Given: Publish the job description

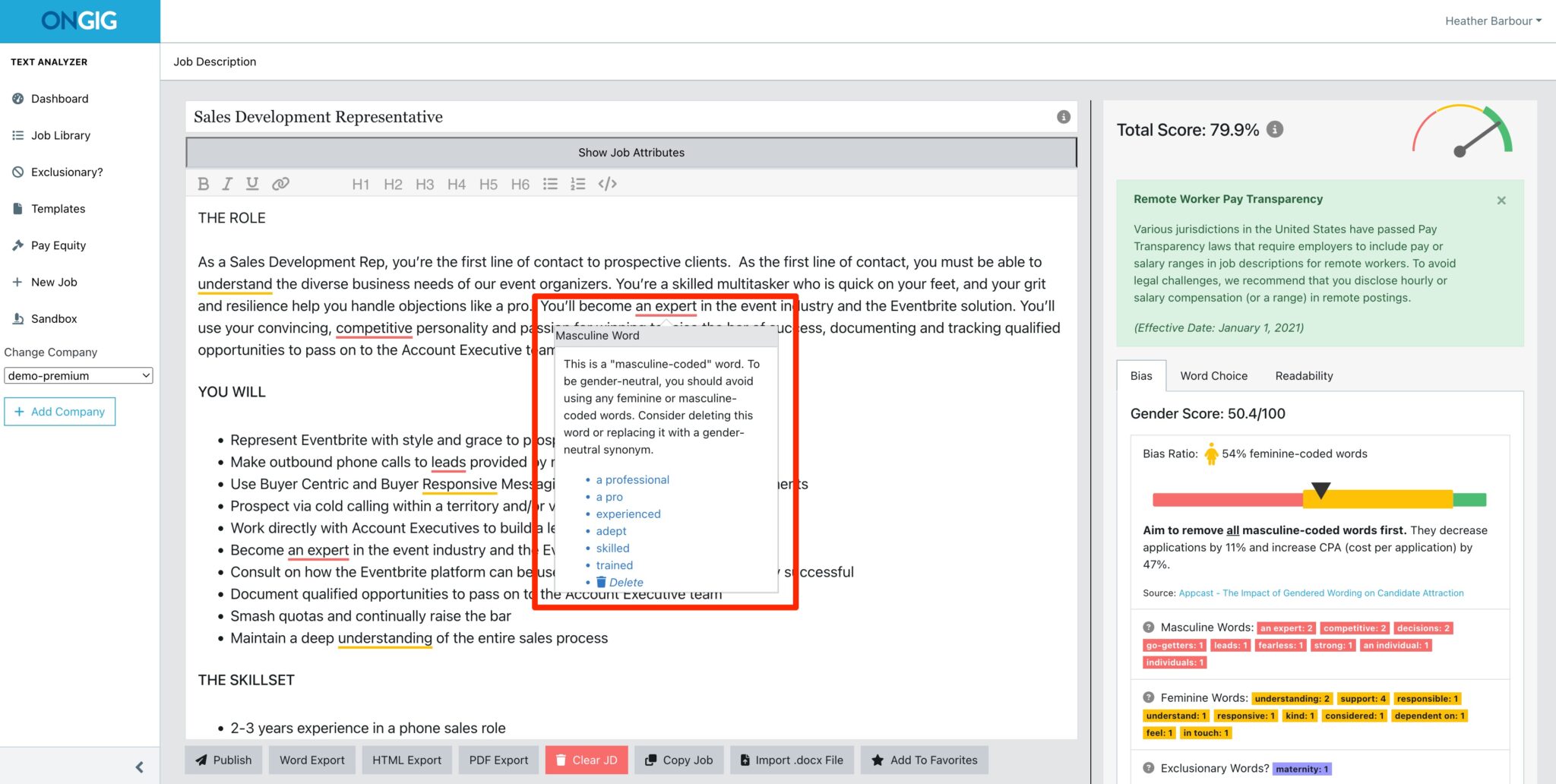Looking at the screenshot, I should (x=223, y=760).
